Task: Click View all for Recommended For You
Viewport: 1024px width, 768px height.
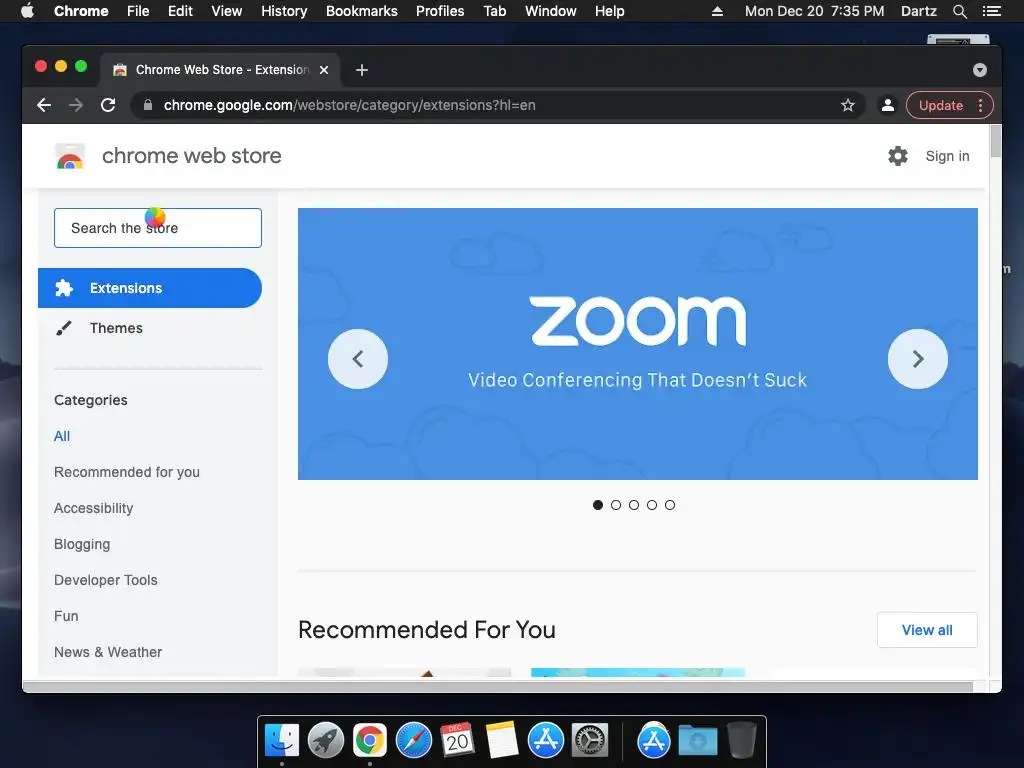Action: (927, 630)
